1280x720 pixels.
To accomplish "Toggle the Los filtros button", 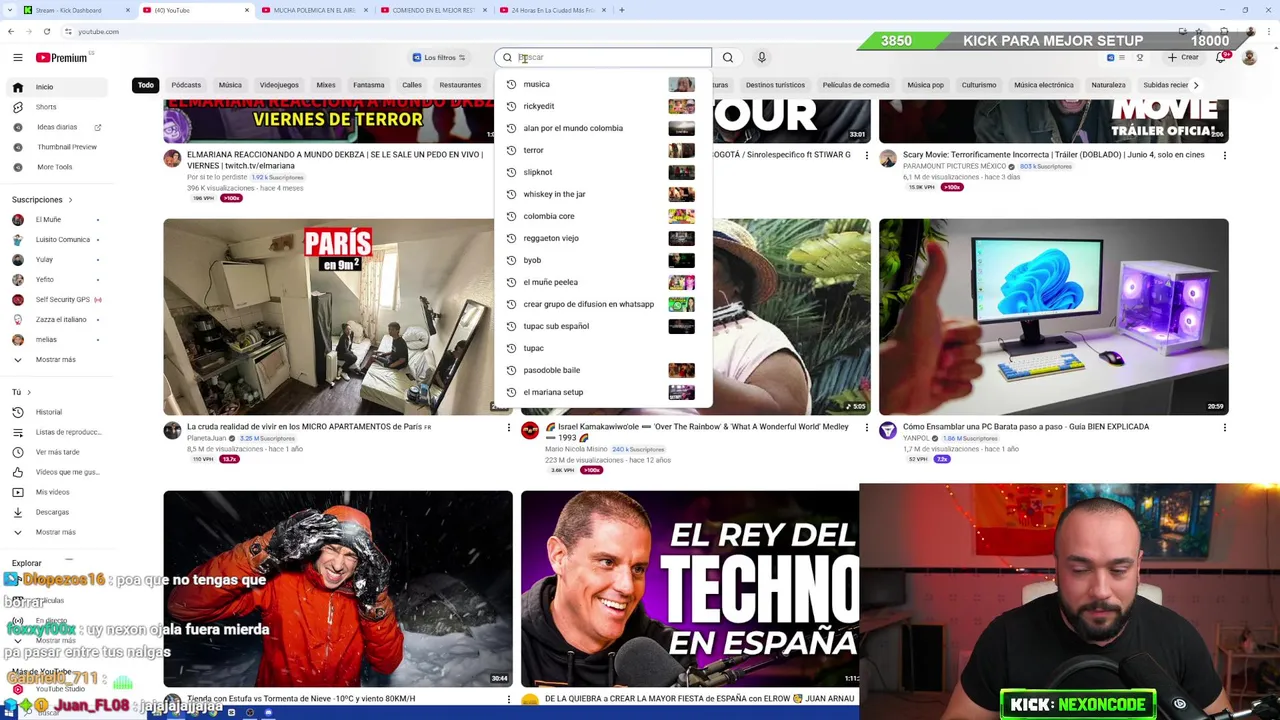I will tap(439, 57).
